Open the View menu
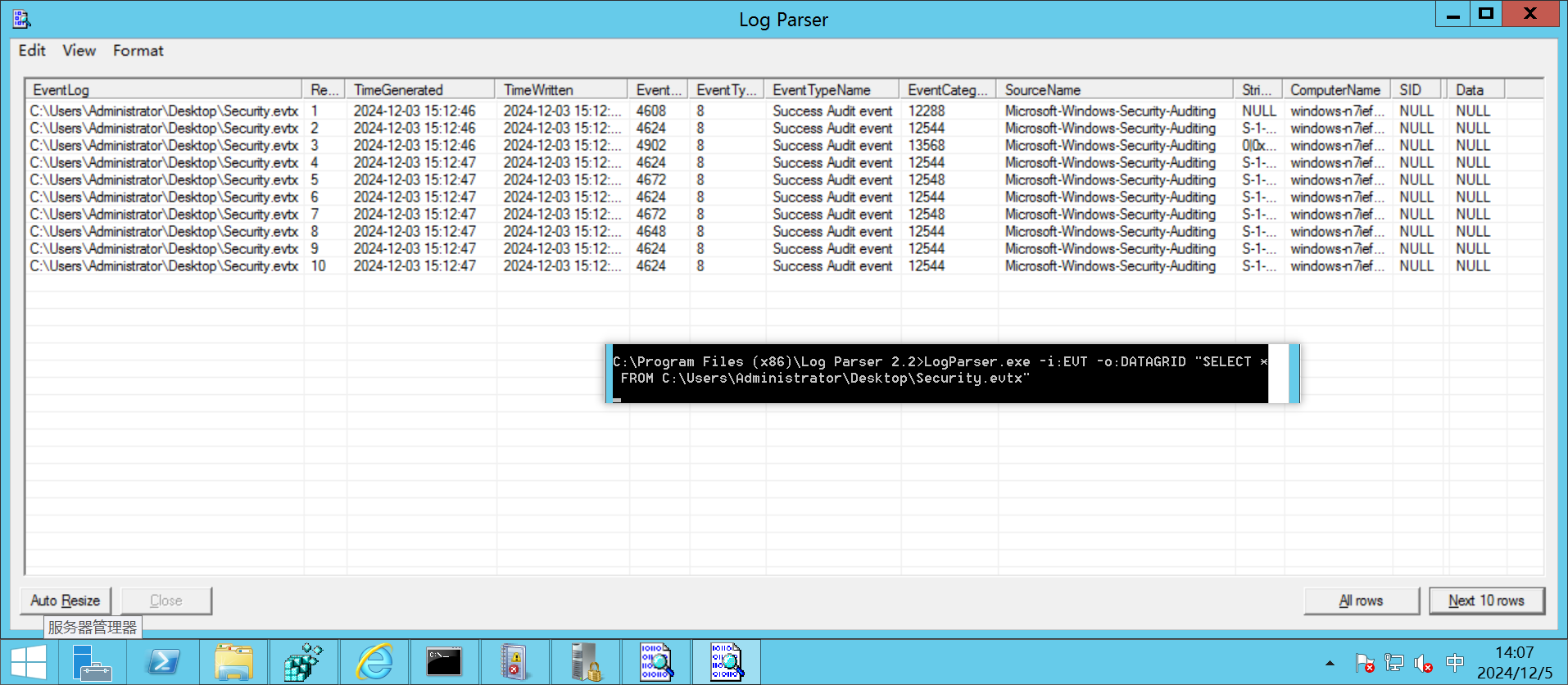 coord(79,51)
